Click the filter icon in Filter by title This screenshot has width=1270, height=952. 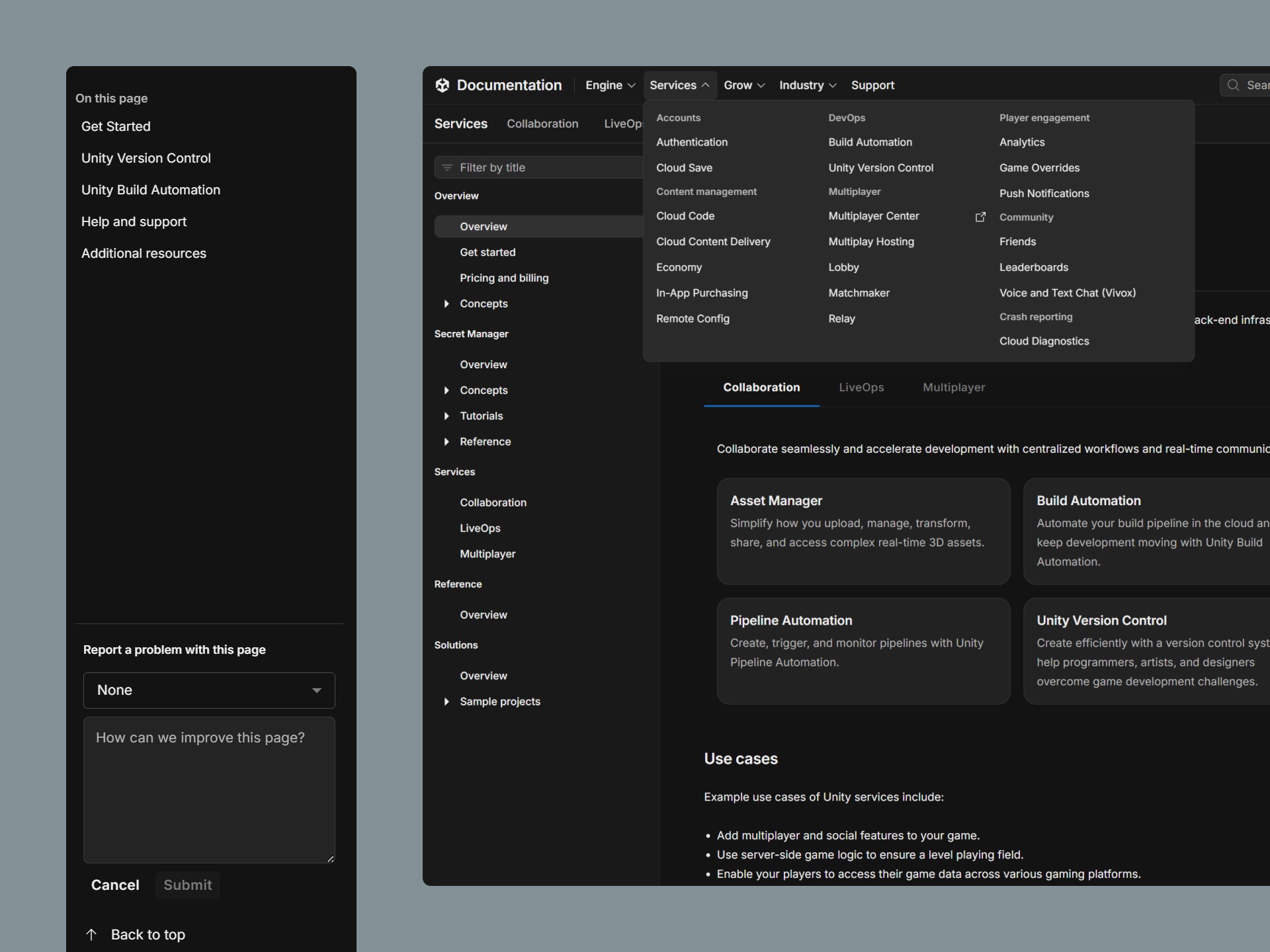click(x=447, y=168)
